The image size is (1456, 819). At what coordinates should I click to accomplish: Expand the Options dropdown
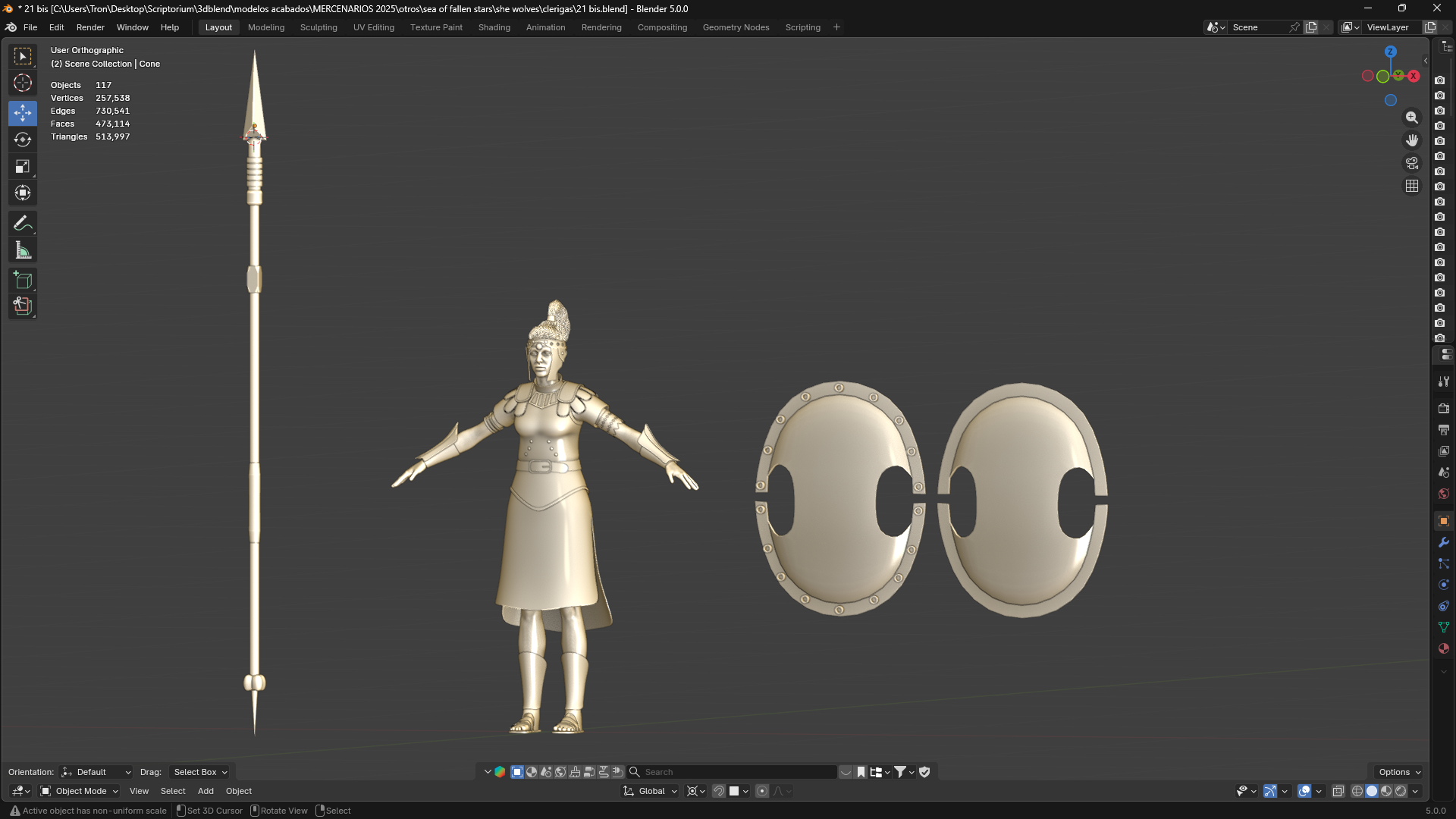pos(1399,772)
